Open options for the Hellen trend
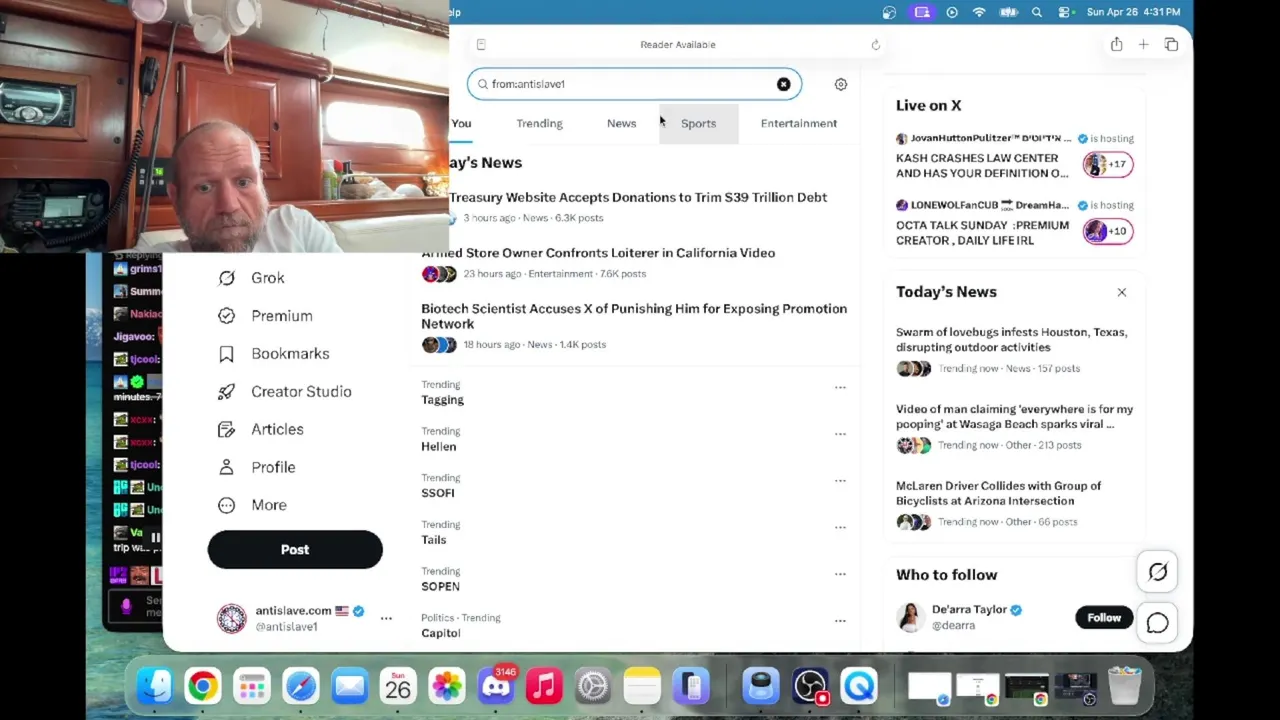 (x=840, y=434)
